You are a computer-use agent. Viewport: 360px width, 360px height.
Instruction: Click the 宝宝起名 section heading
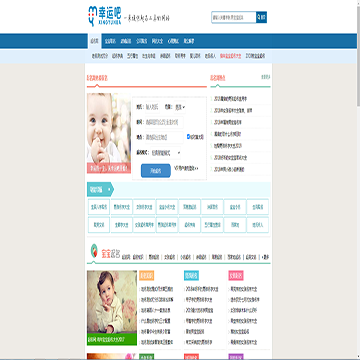(x=110, y=254)
